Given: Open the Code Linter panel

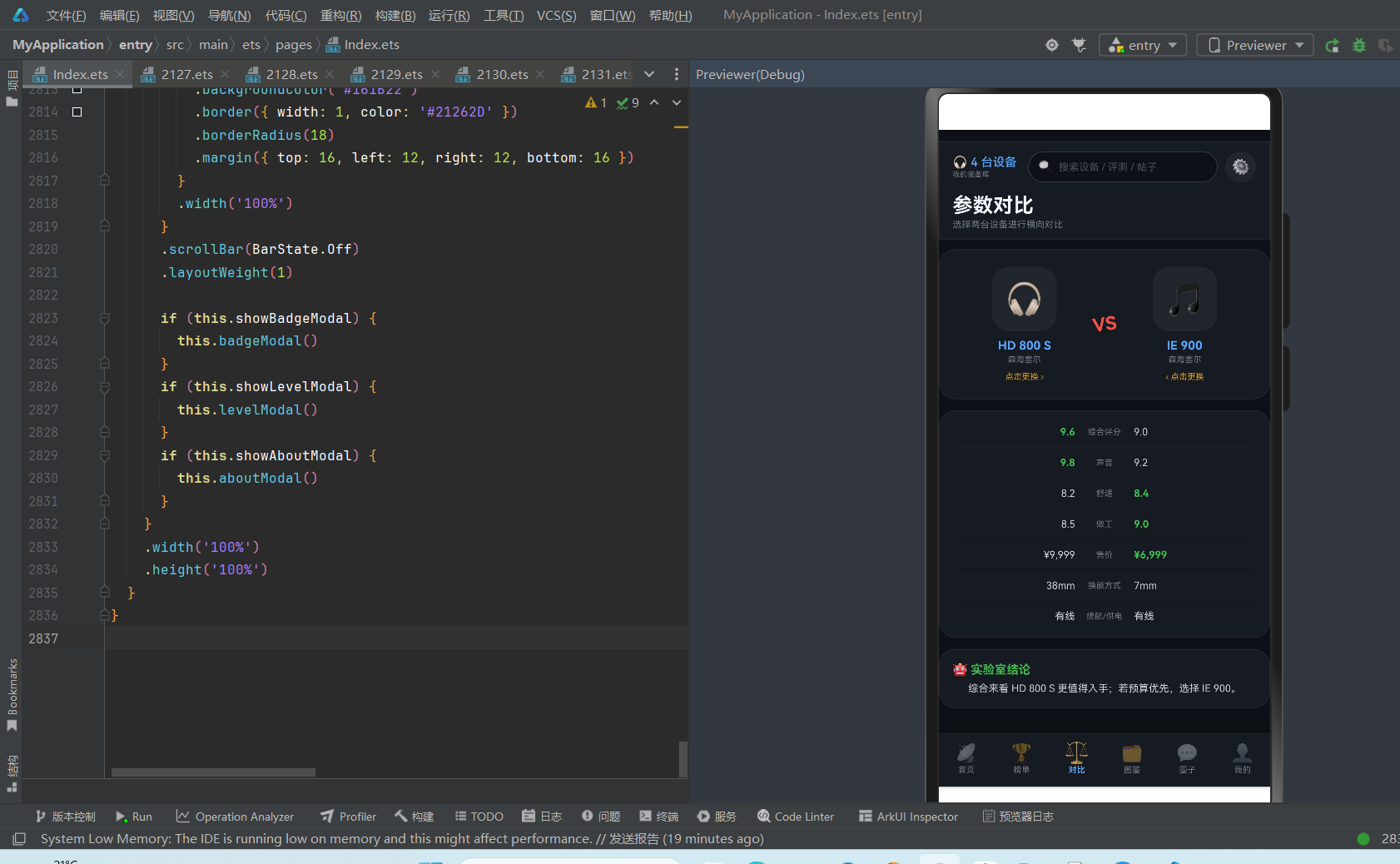Looking at the screenshot, I should click(x=796, y=817).
